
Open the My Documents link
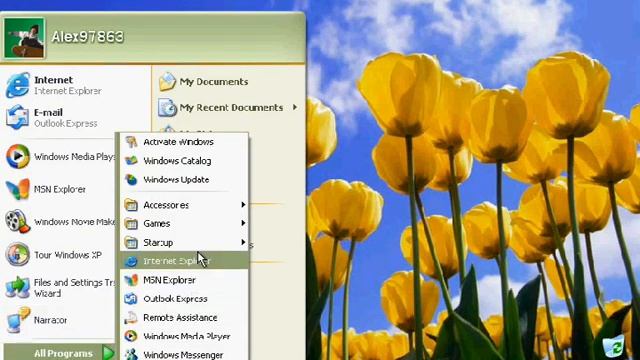point(214,82)
